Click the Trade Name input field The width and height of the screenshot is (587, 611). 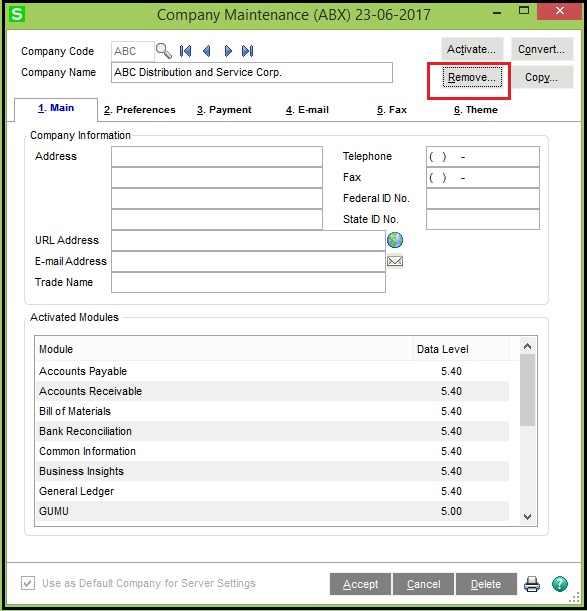(x=248, y=282)
